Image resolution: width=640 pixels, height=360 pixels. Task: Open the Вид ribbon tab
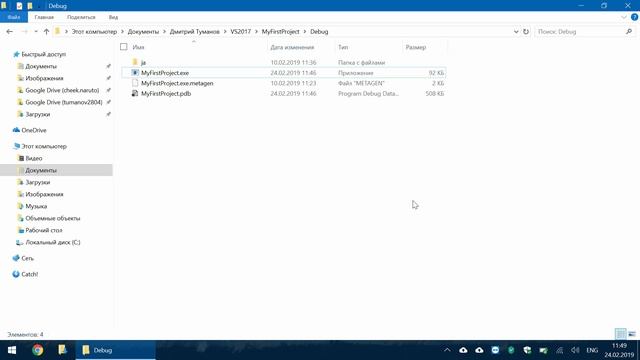113,17
